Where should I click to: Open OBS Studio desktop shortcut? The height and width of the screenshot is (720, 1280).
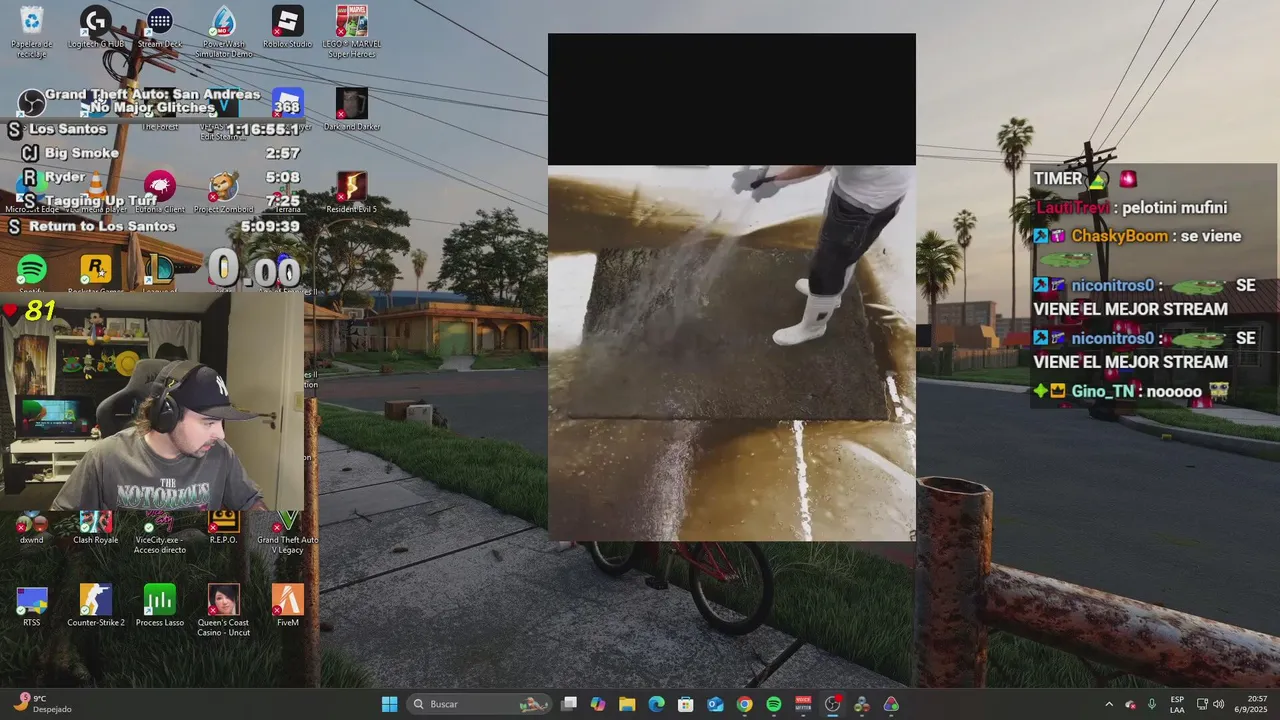pyautogui.click(x=32, y=102)
